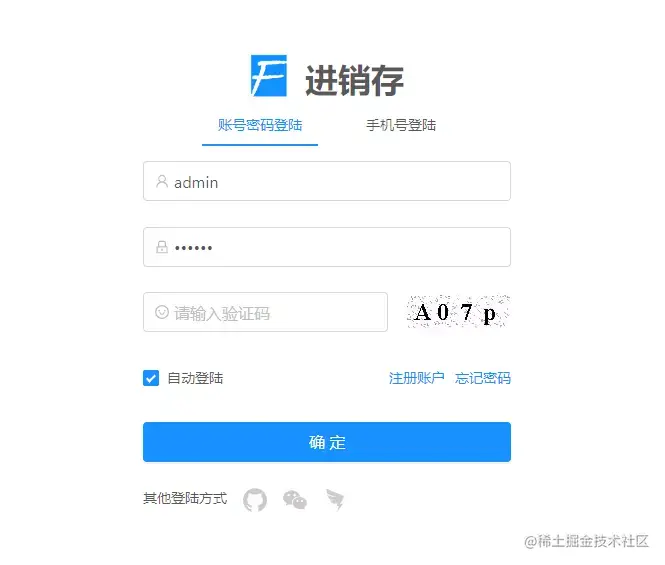Click the blue F logo icon
665x565 pixels.
[x=269, y=76]
